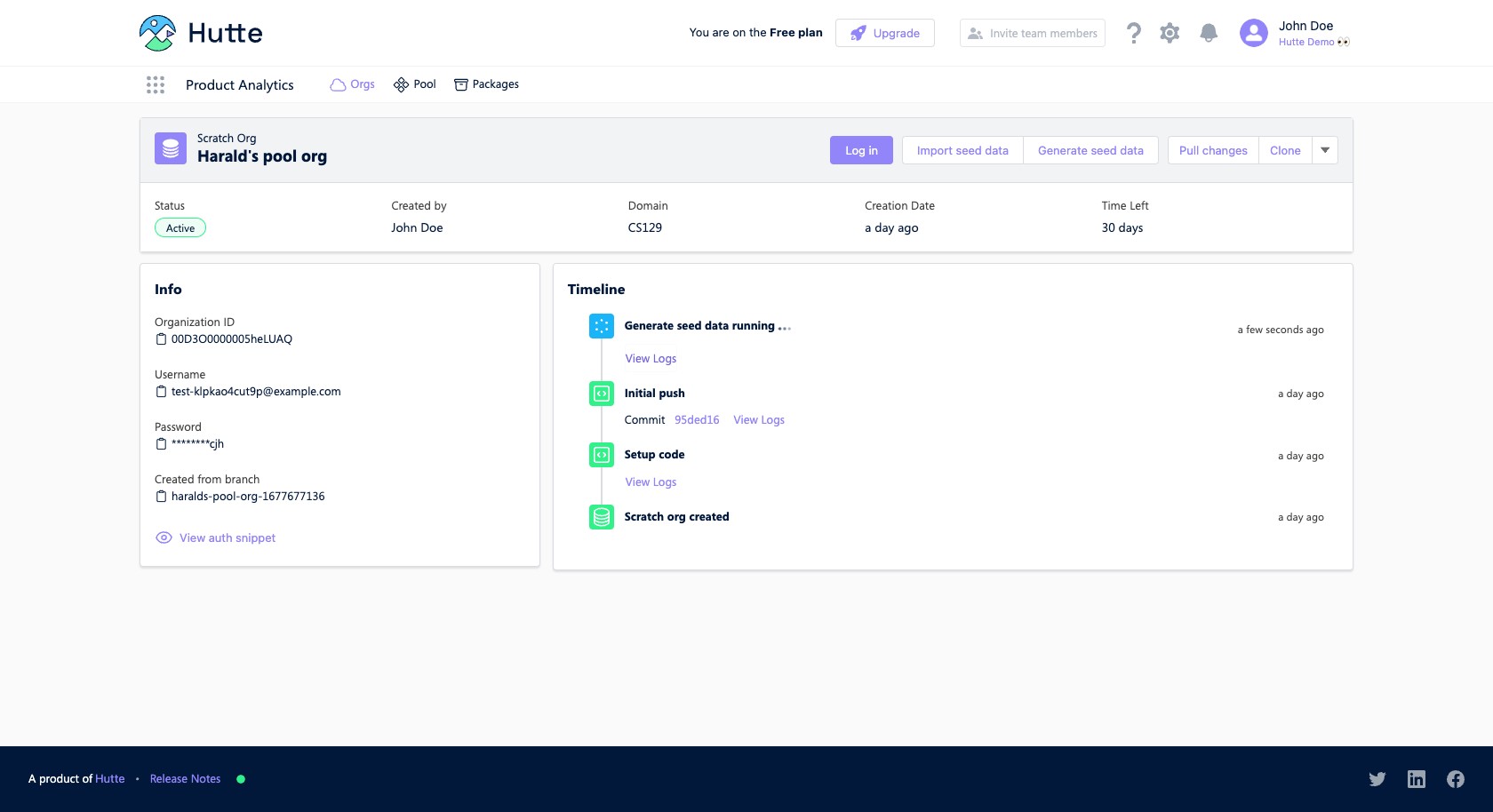Click branch name haralds-pool-org-1677677136
1493x812 pixels.
248,497
